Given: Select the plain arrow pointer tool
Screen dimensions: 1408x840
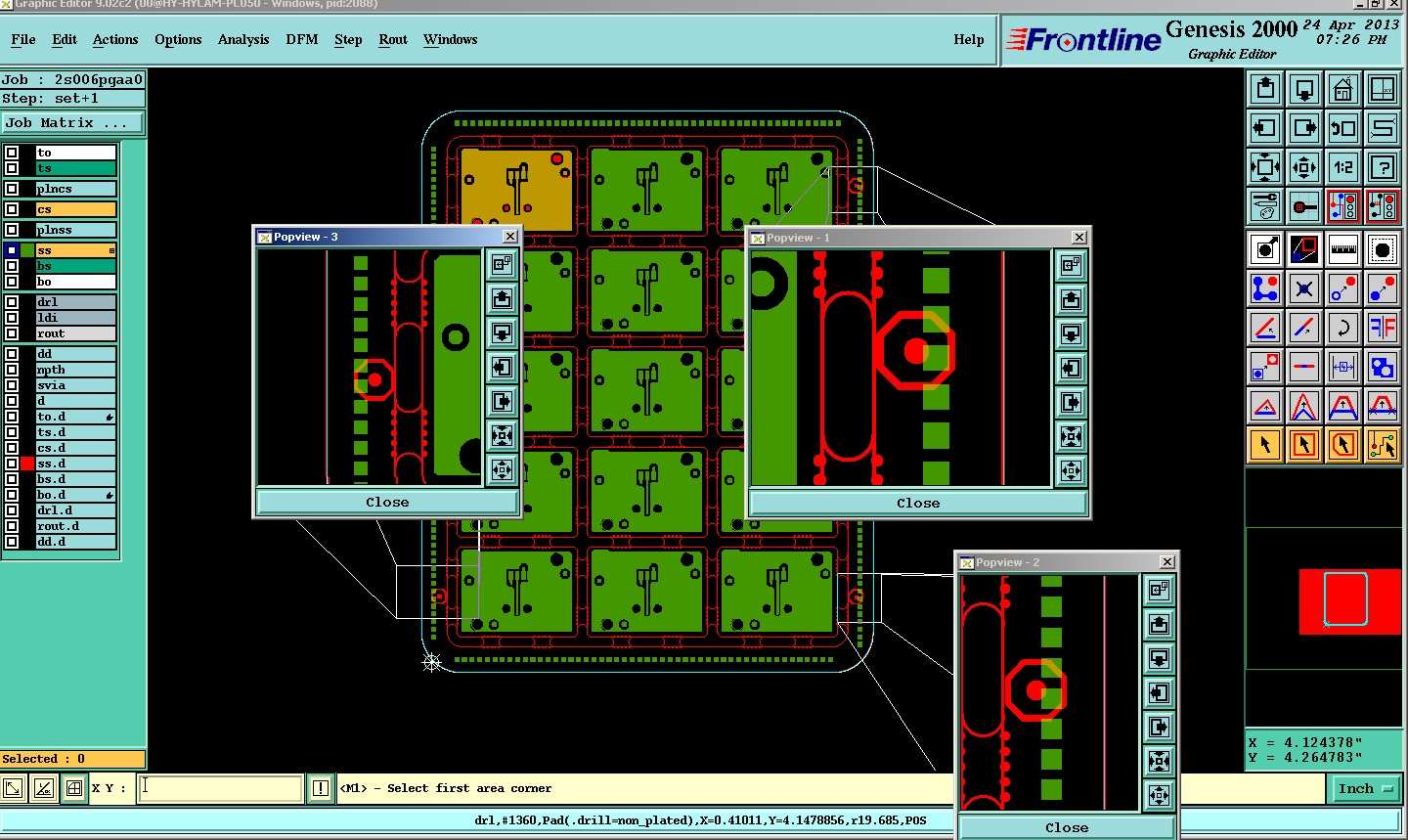Looking at the screenshot, I should (1265, 445).
